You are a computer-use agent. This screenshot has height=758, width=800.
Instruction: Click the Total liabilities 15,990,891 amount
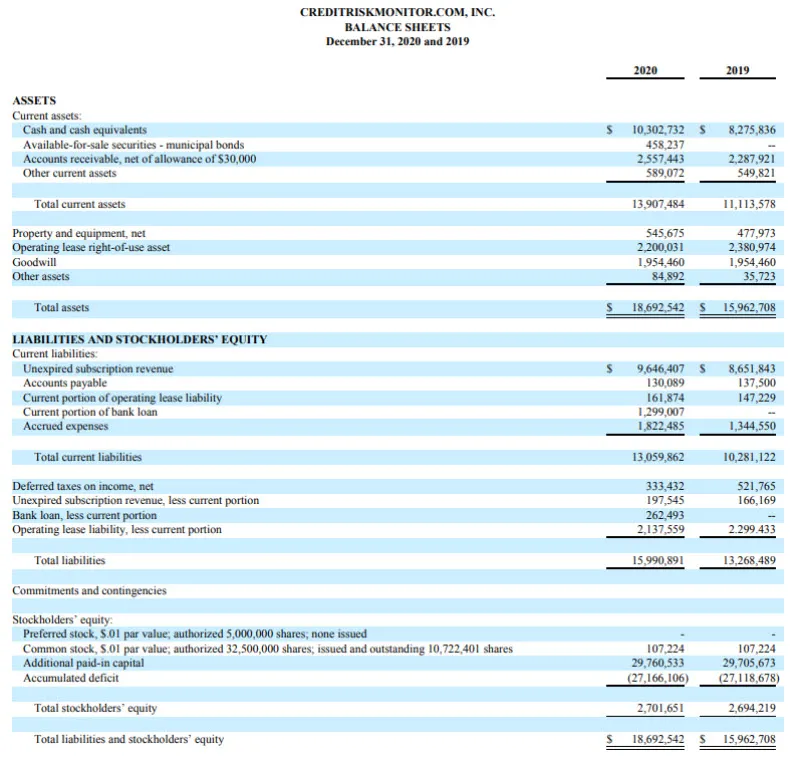coord(658,560)
